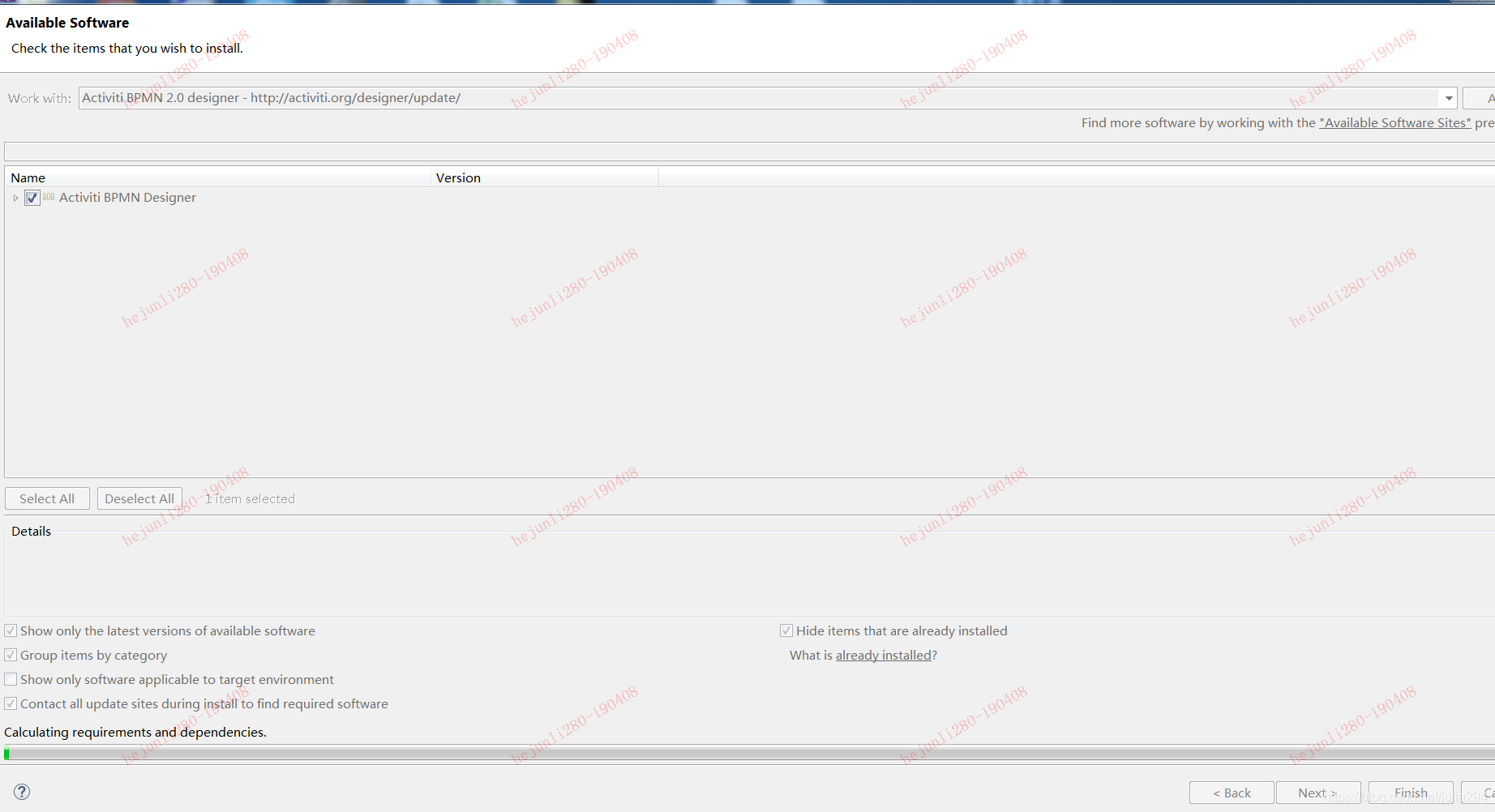Viewport: 1495px width, 812px height.
Task: Toggle Contact all update sites during install
Action: [x=11, y=703]
